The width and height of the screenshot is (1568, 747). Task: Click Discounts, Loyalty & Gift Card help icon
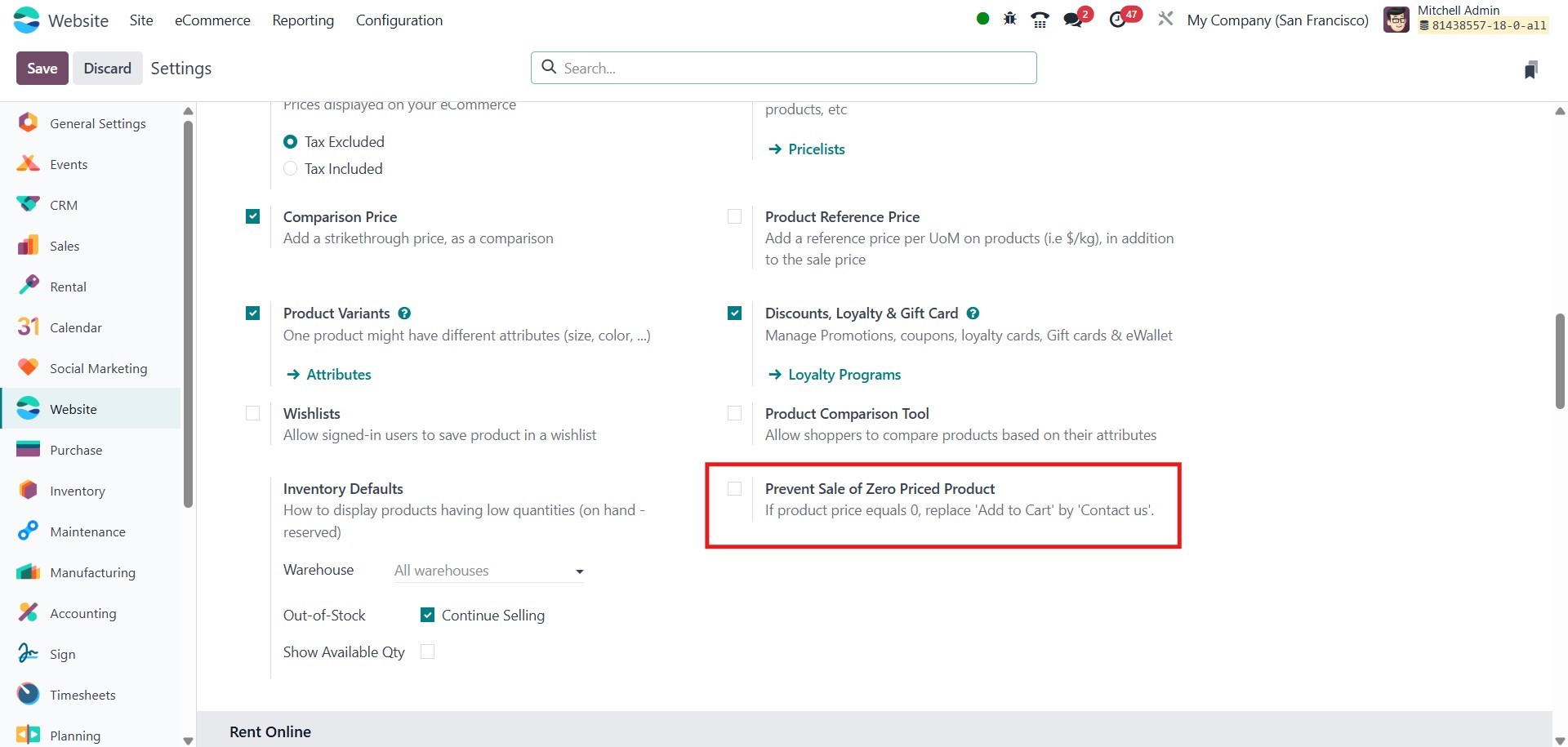[x=973, y=313]
